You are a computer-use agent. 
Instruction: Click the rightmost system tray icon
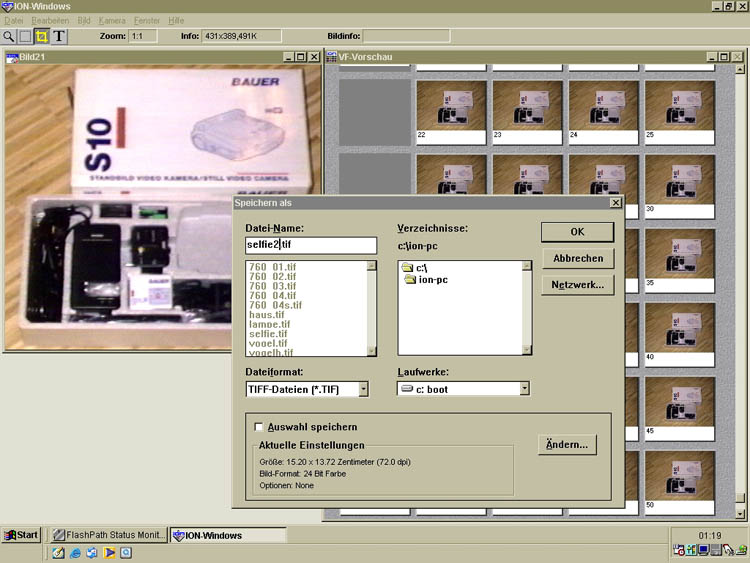[x=741, y=550]
